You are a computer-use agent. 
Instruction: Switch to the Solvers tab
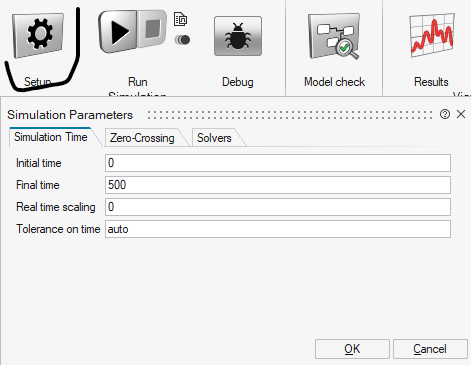coord(214,138)
